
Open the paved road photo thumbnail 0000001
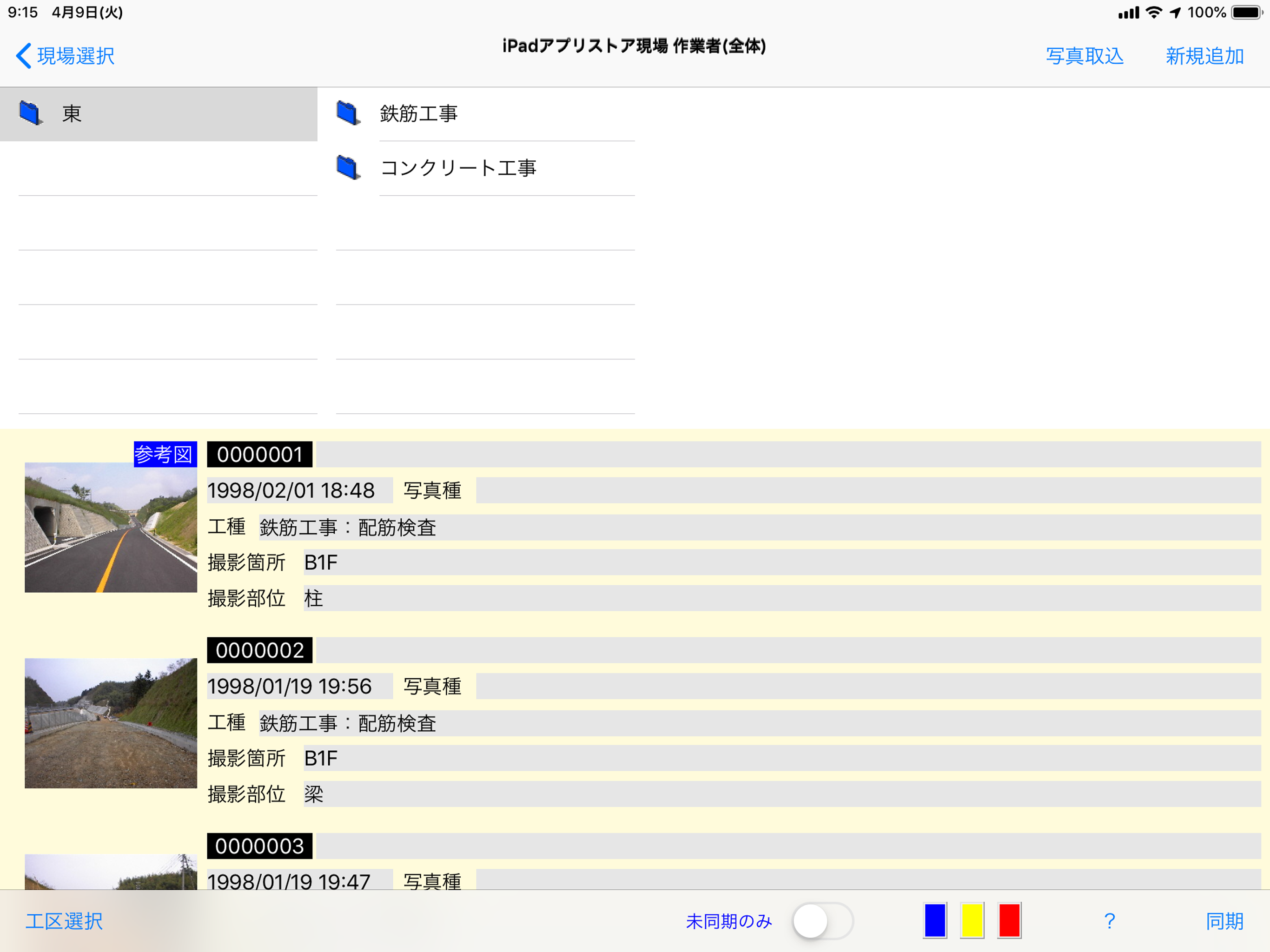[x=111, y=527]
